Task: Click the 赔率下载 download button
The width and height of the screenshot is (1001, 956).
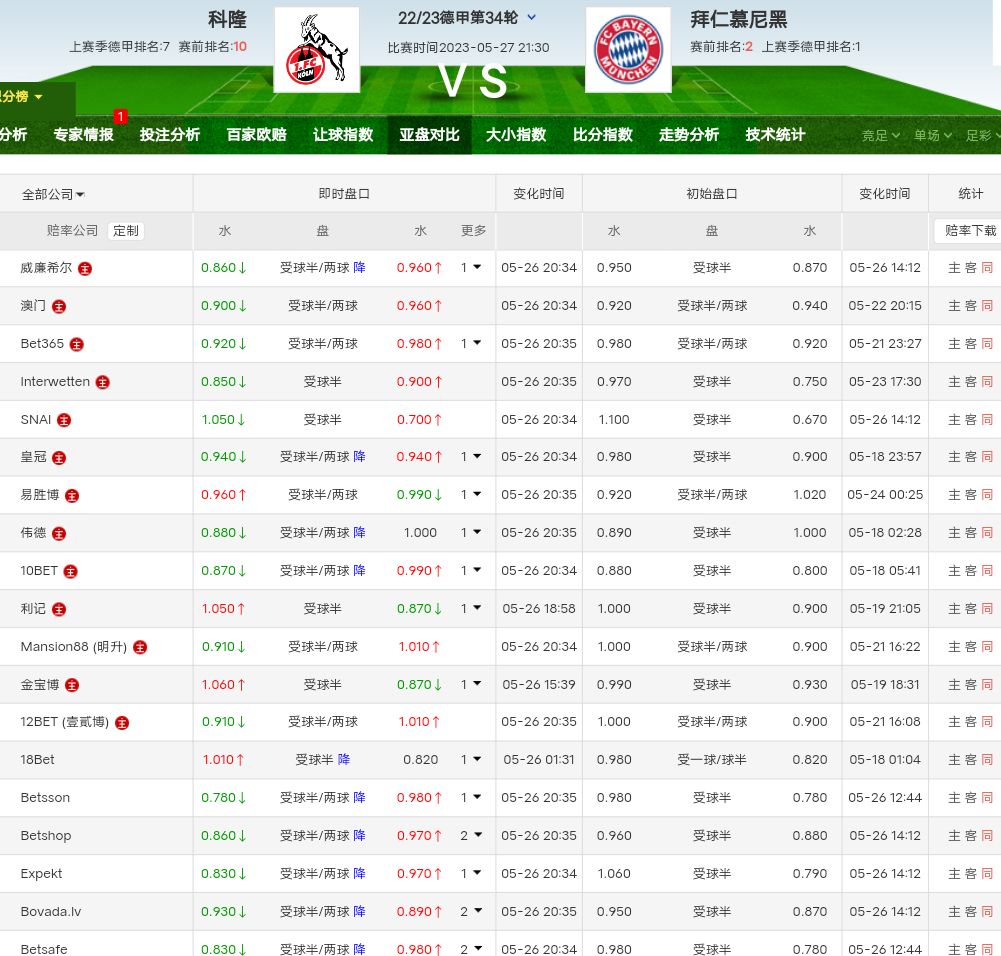Action: 970,231
